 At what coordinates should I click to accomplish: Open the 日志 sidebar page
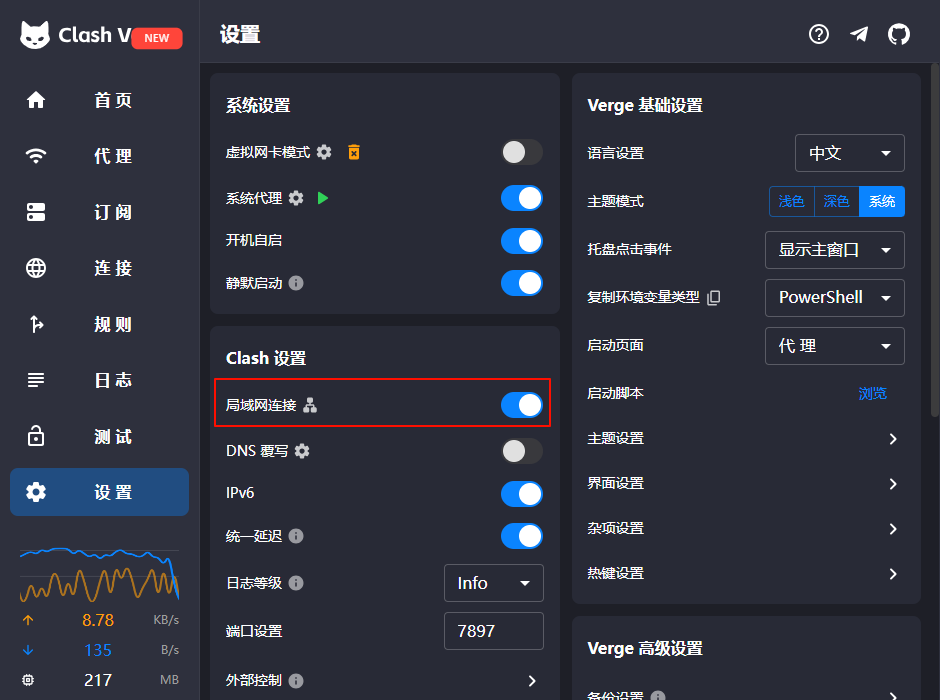click(100, 380)
